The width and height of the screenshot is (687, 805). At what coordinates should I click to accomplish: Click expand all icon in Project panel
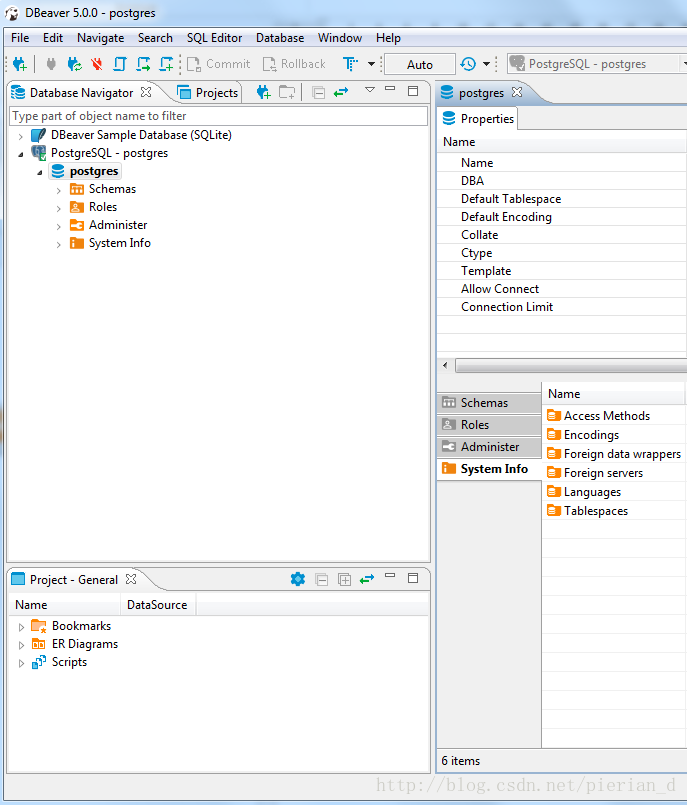(345, 580)
